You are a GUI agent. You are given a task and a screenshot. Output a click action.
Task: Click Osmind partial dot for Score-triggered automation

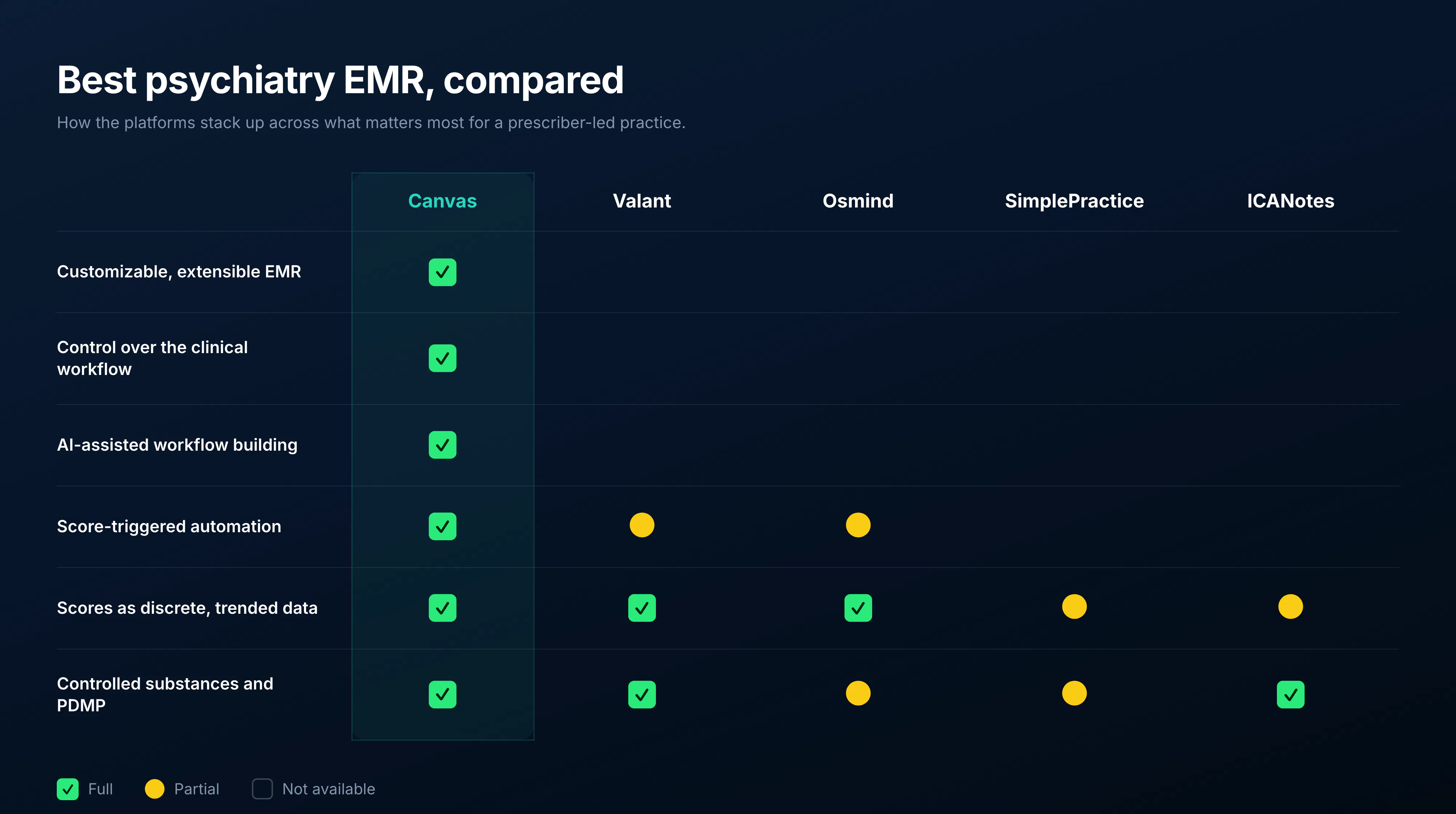pyautogui.click(x=858, y=525)
